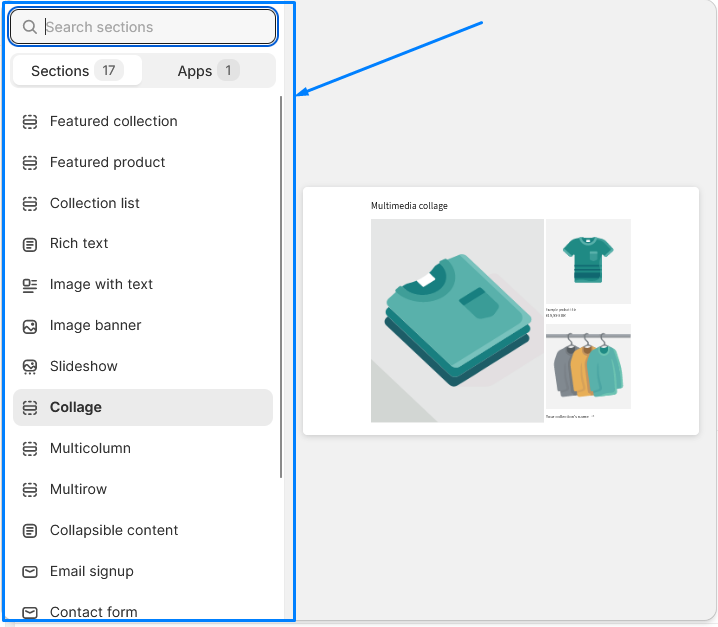
Task: Click the Email signup envelope icon
Action: pos(30,572)
